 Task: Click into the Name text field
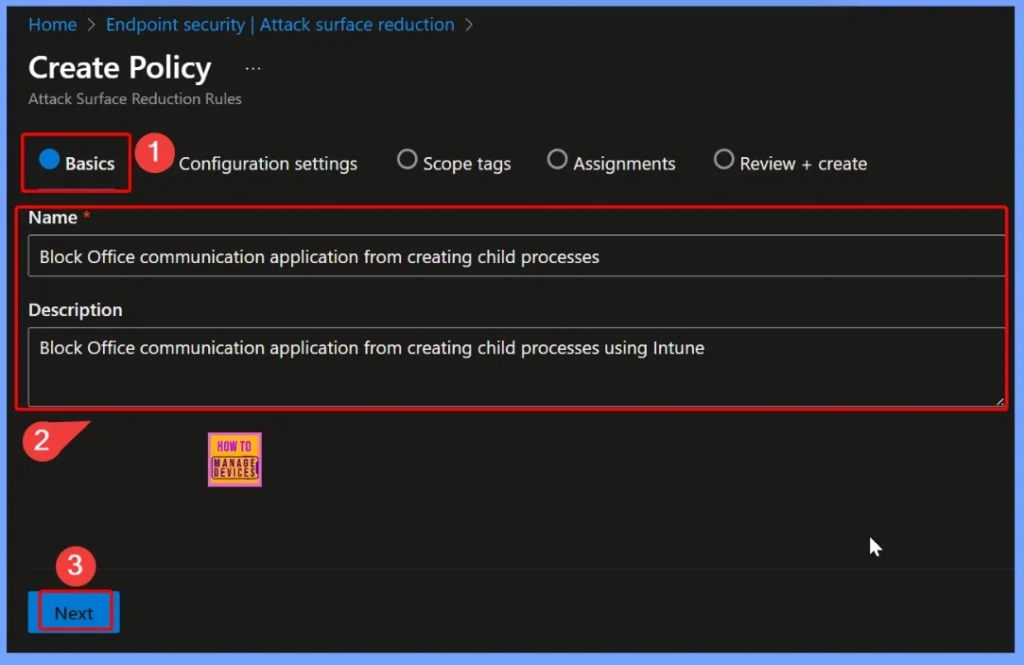pyautogui.click(x=515, y=257)
